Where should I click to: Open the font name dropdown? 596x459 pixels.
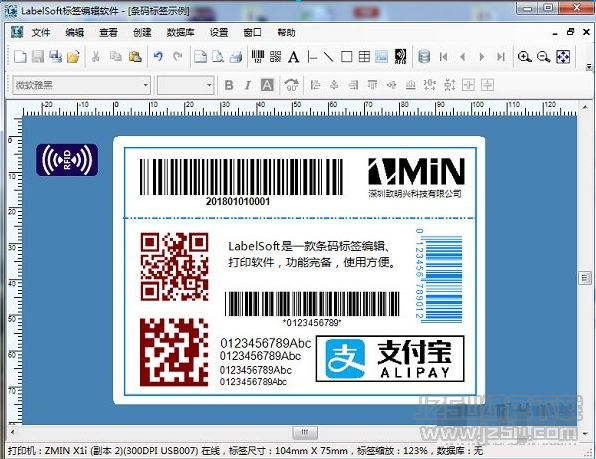point(145,85)
